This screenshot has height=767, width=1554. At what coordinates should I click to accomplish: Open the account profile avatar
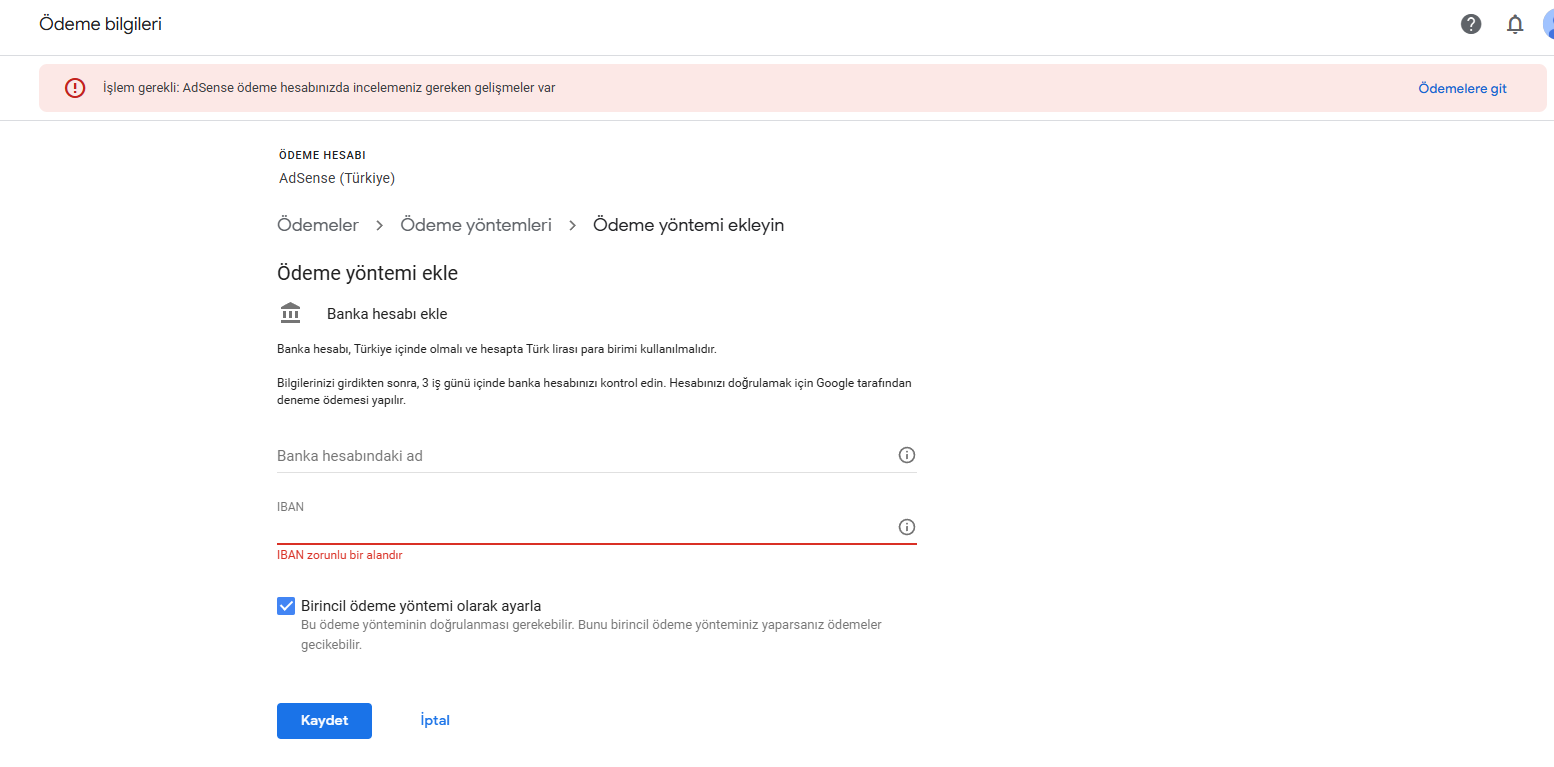coord(1548,24)
